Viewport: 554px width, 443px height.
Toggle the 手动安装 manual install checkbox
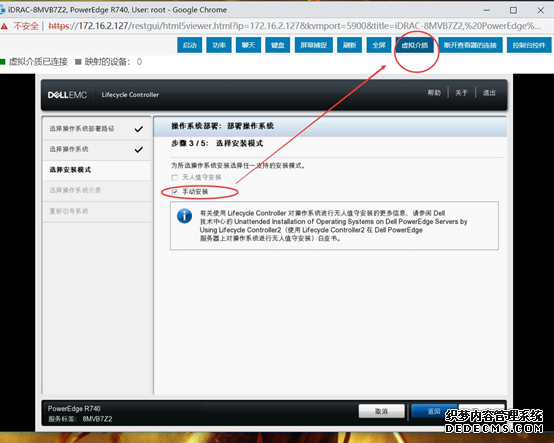pos(175,192)
